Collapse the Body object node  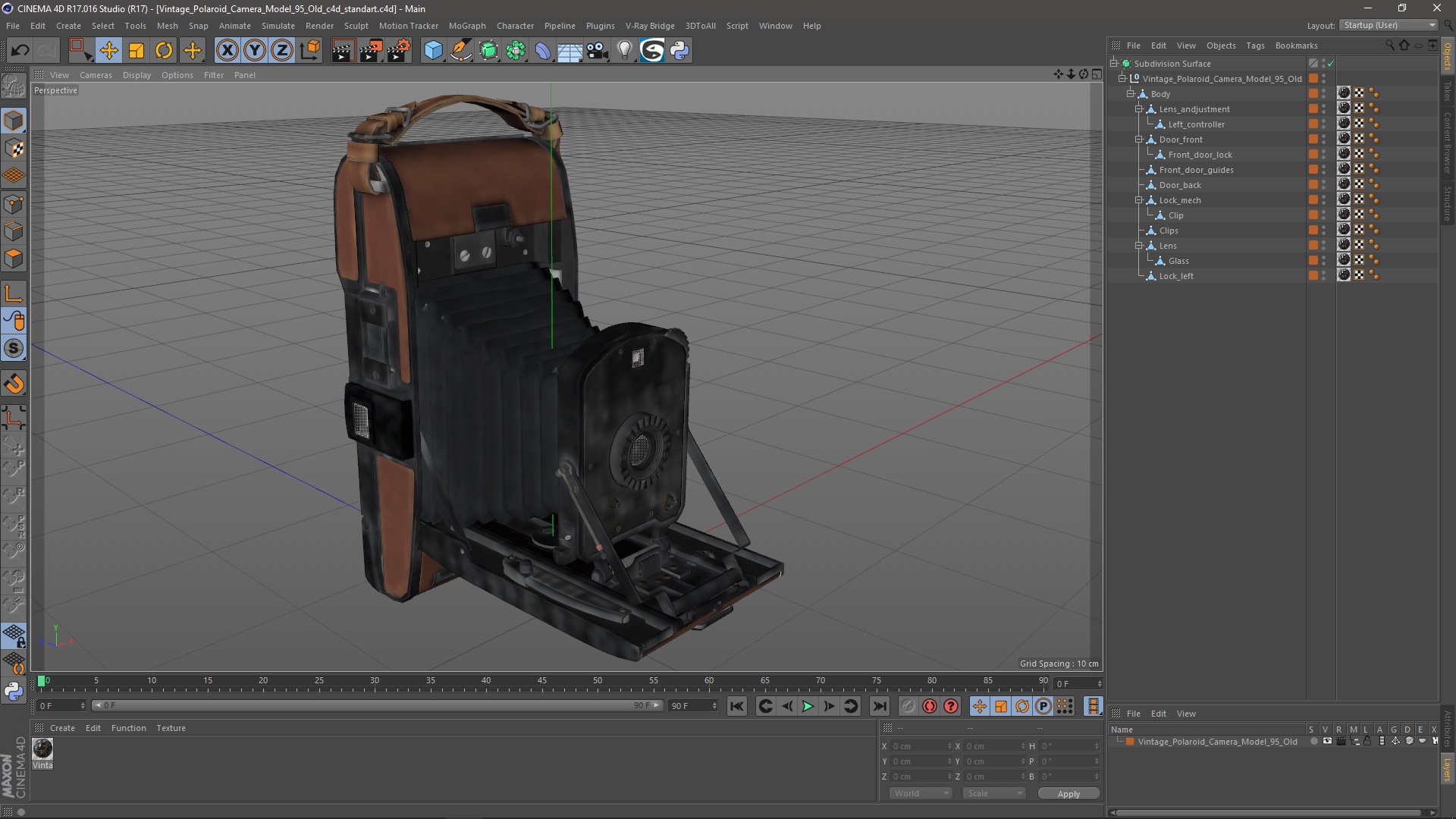coord(1131,94)
